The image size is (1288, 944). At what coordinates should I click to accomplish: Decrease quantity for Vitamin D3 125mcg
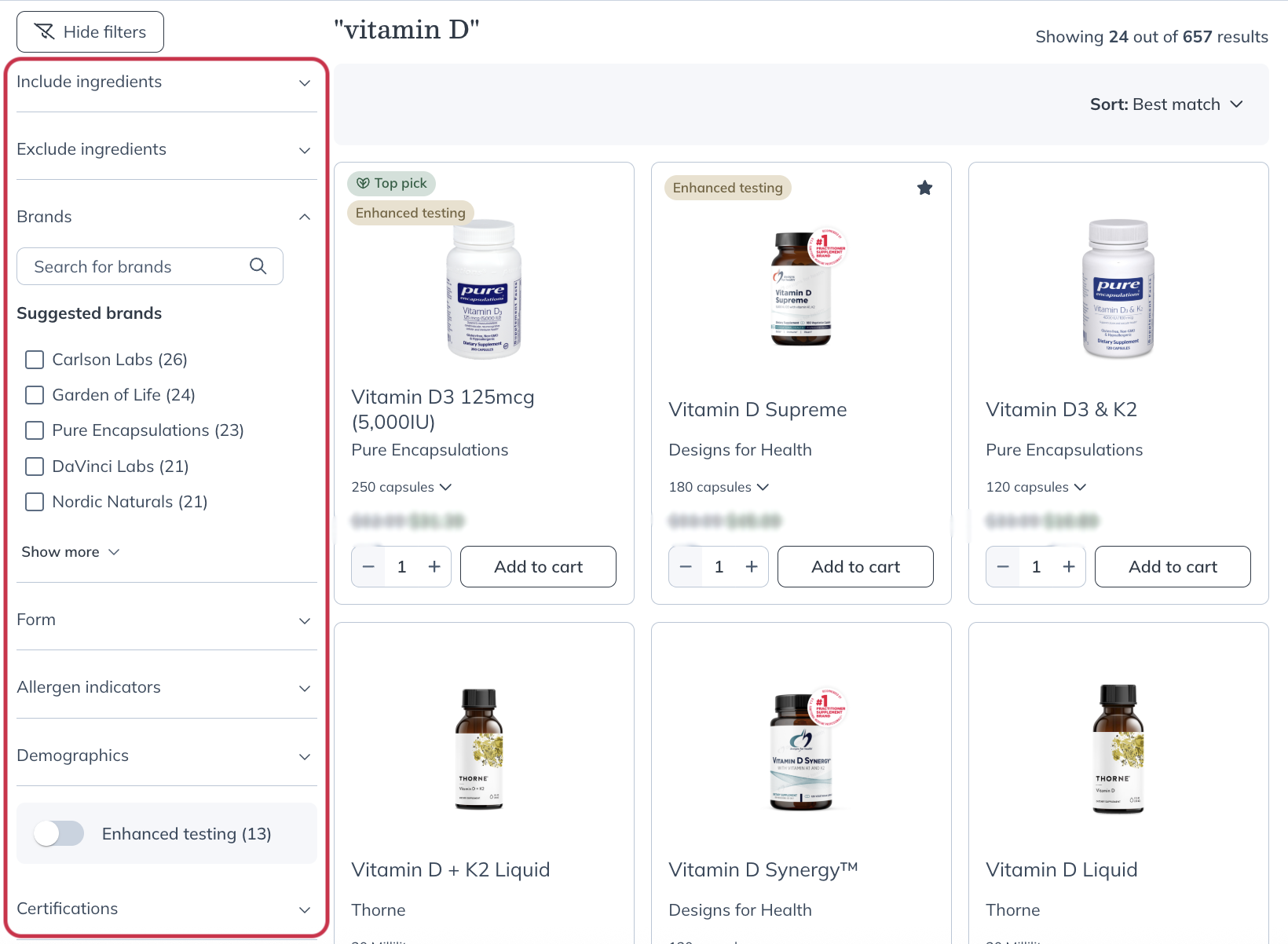(x=368, y=566)
